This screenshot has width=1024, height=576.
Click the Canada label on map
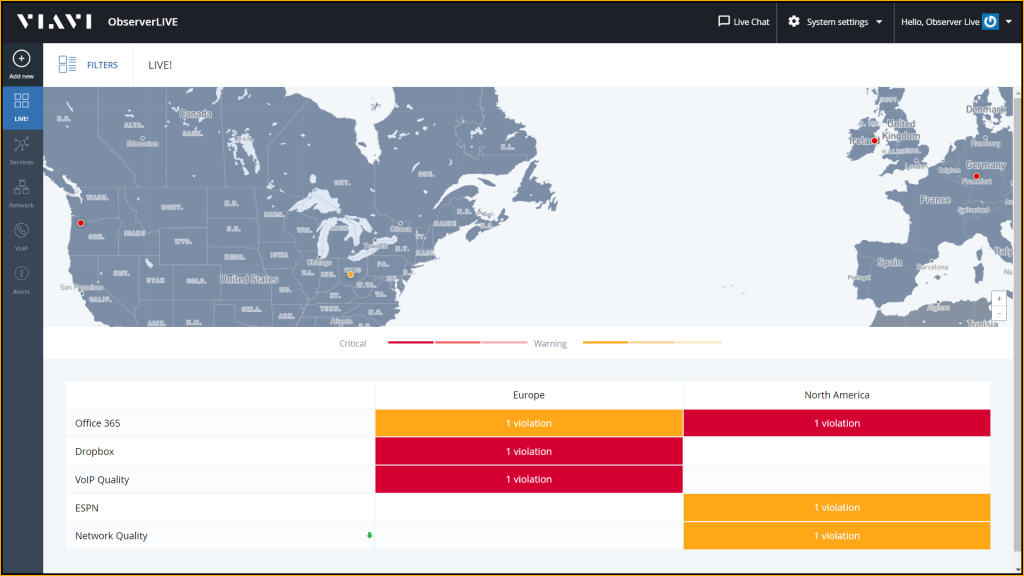(195, 114)
